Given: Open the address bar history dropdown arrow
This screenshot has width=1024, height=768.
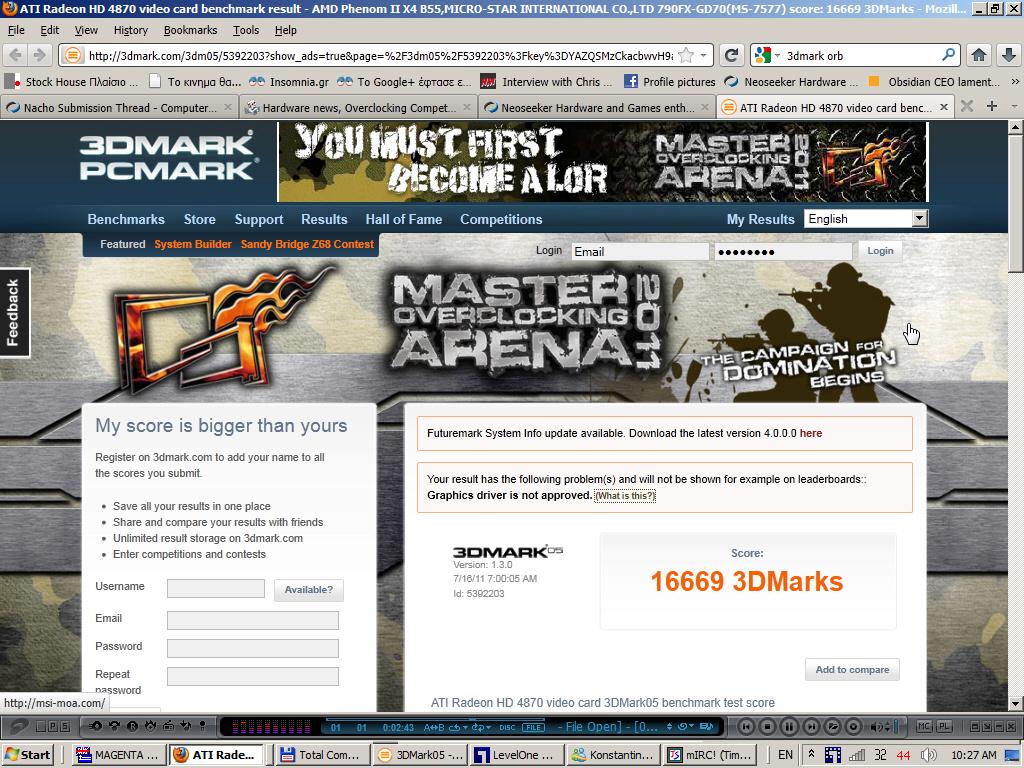Looking at the screenshot, I should [x=703, y=56].
